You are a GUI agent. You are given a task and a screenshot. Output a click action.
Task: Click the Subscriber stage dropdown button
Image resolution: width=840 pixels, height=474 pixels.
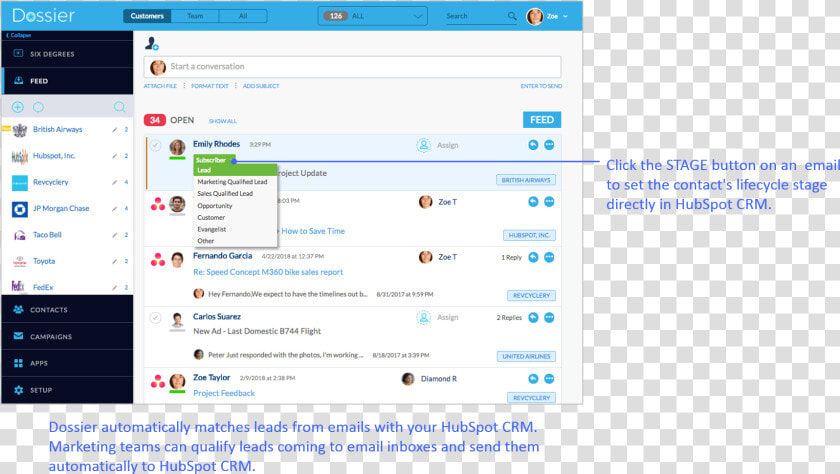coord(214,160)
